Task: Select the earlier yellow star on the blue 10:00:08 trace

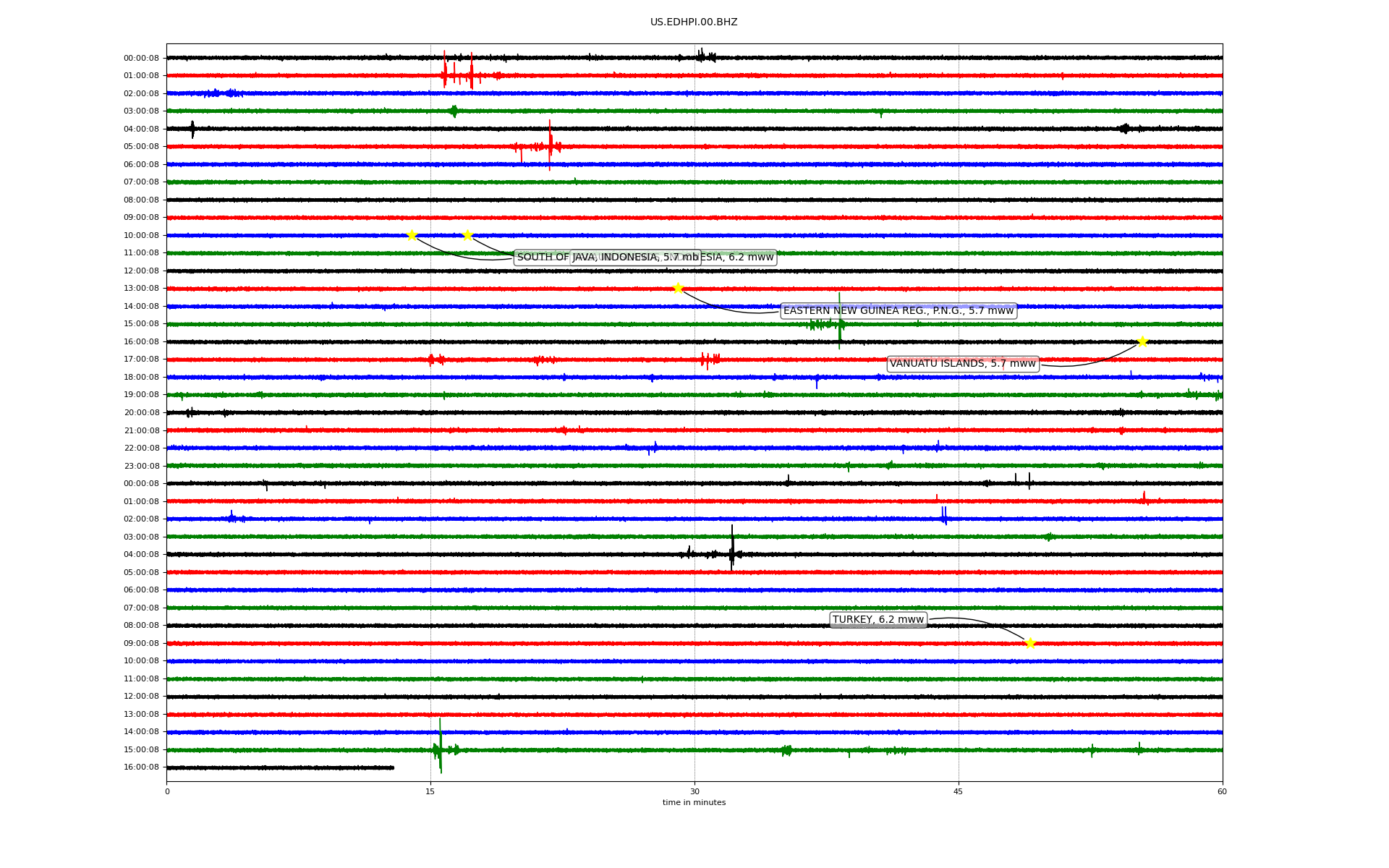Action: (412, 235)
